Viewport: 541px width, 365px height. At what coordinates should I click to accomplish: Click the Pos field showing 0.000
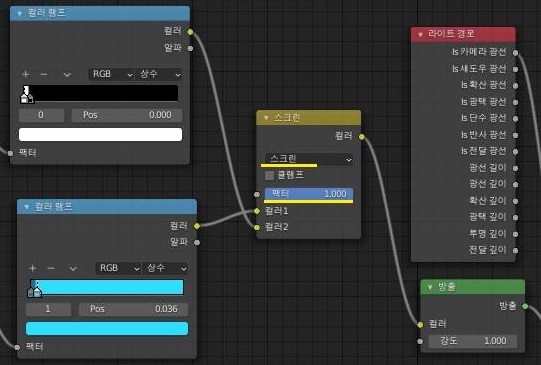click(x=127, y=115)
